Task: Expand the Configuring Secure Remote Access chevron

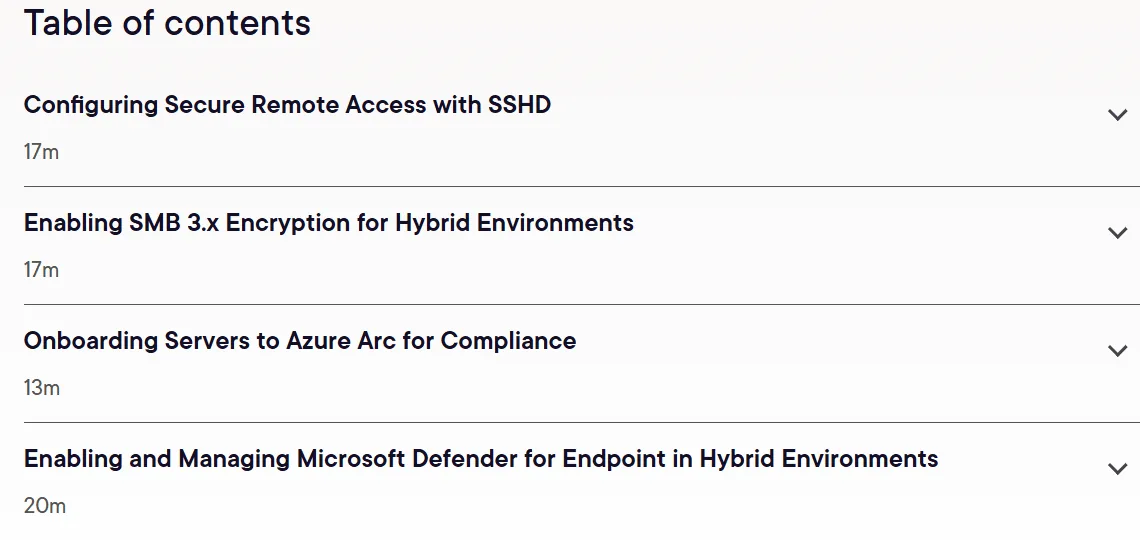Action: pos(1117,115)
